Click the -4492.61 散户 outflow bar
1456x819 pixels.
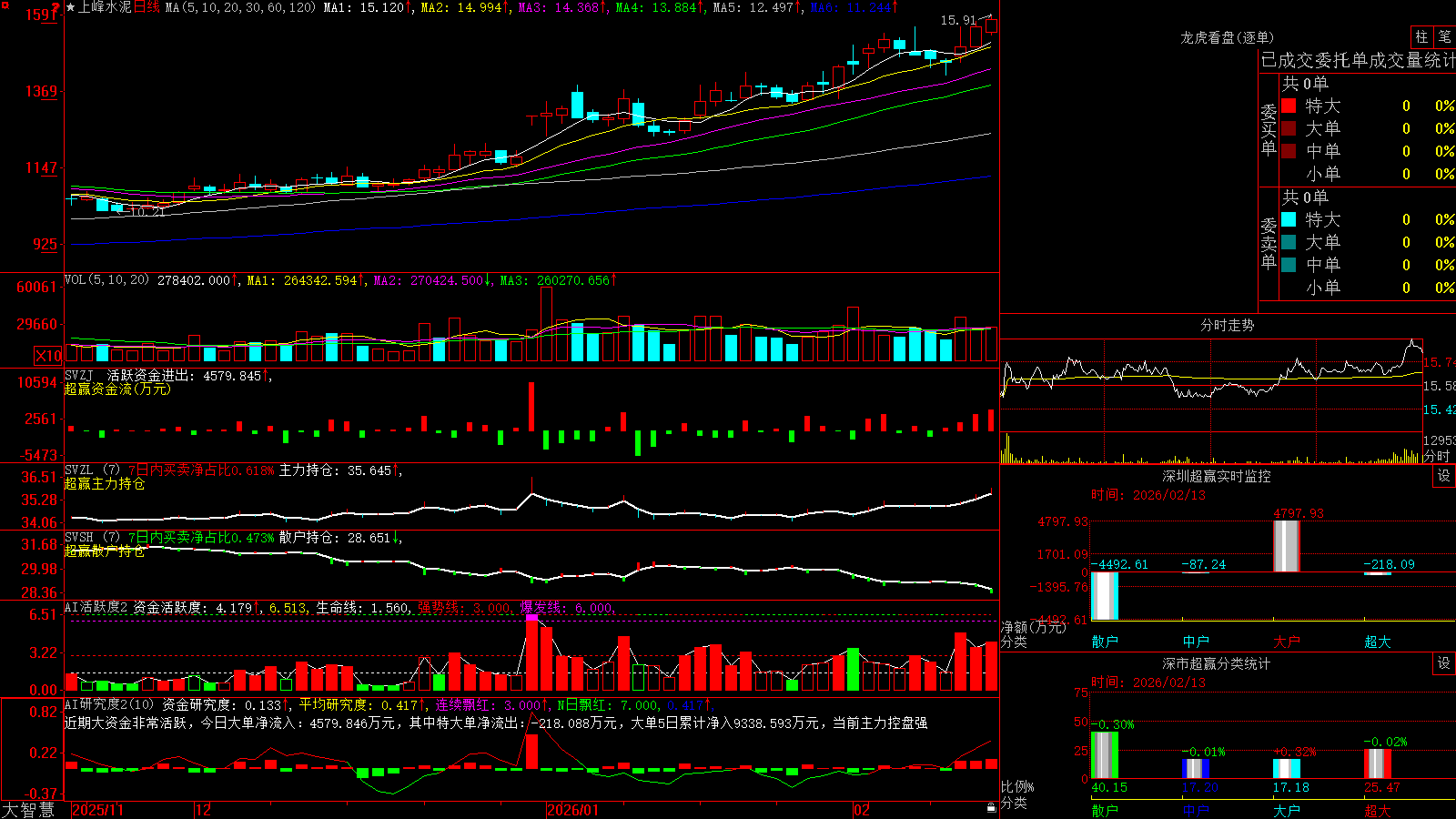(x=1105, y=596)
